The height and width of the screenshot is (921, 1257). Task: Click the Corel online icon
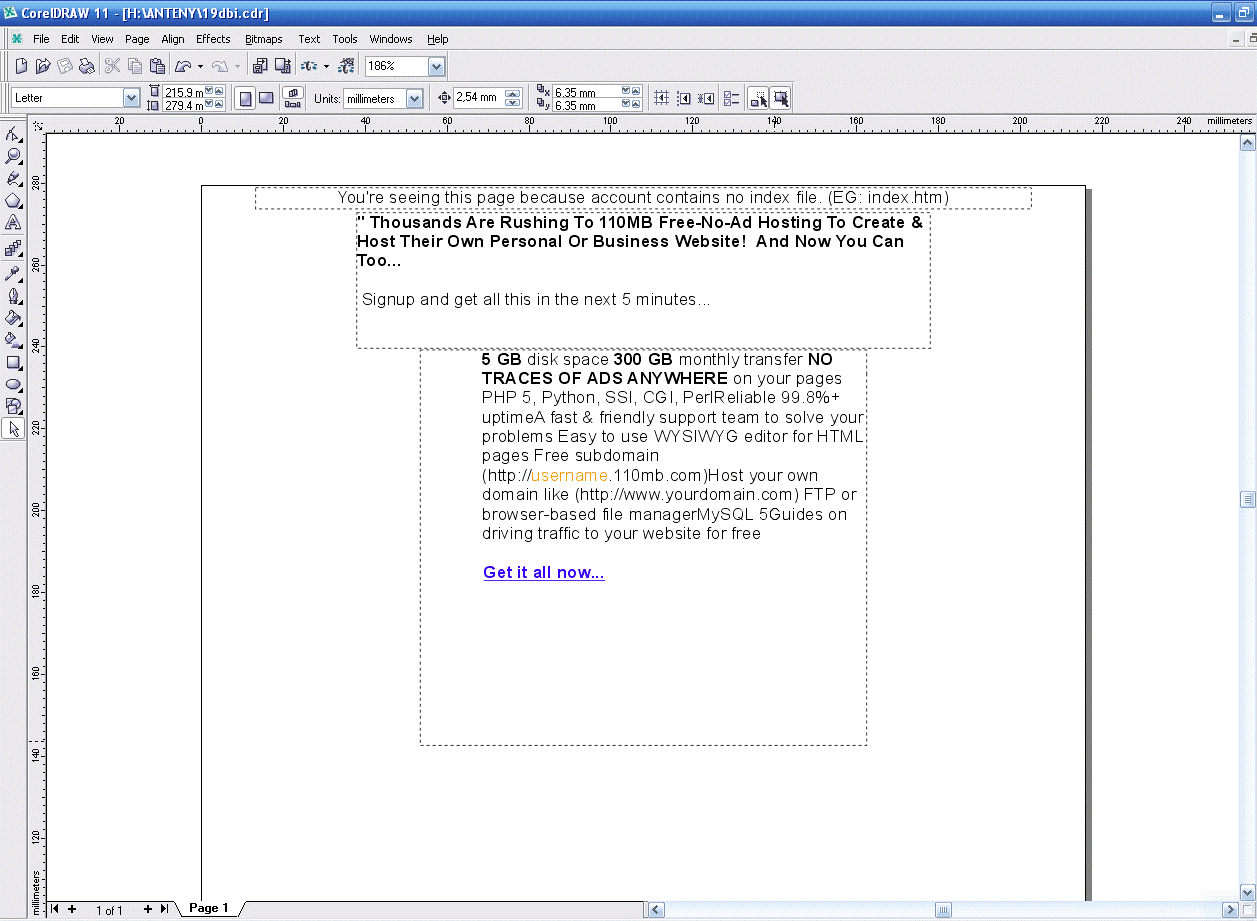pos(347,66)
